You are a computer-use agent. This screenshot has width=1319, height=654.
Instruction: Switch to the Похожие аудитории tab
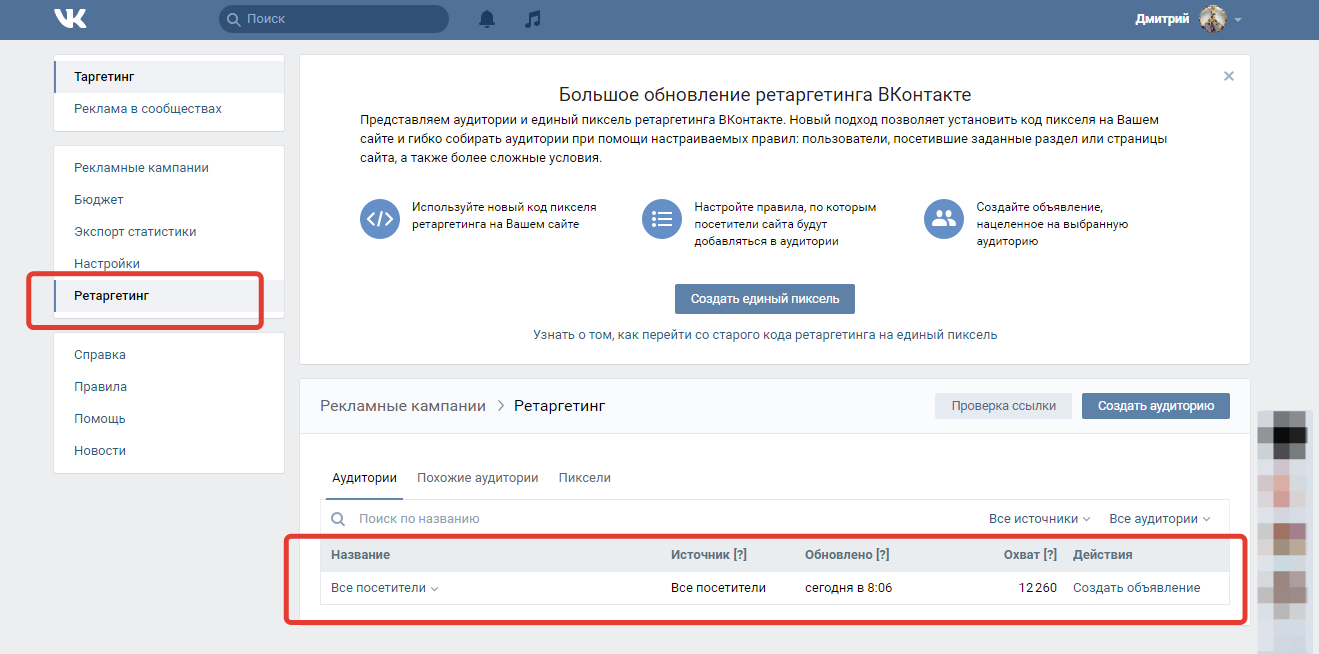coord(478,478)
